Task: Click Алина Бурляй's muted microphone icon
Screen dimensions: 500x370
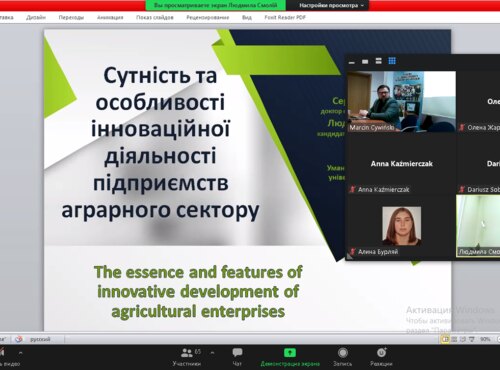Action: pos(352,251)
